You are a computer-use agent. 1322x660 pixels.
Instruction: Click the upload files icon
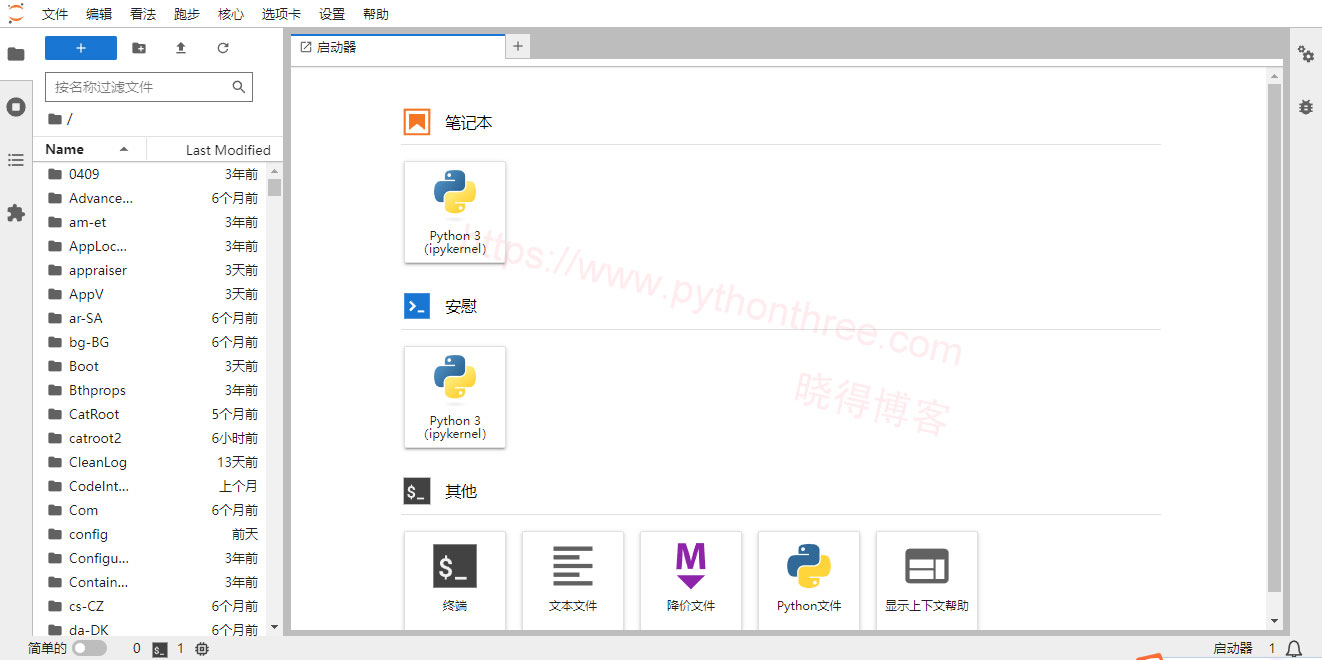[181, 48]
